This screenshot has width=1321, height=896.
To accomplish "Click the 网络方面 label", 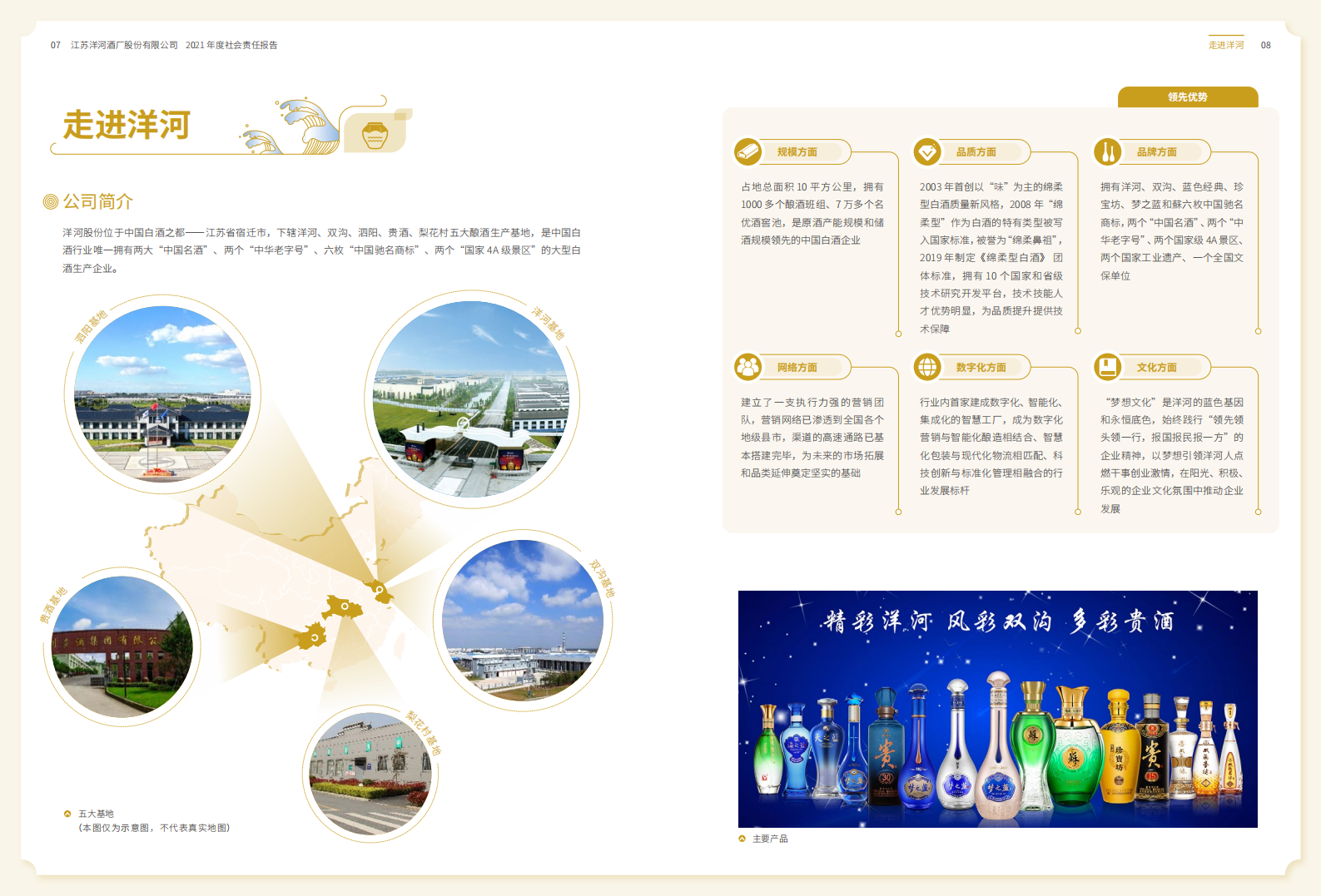I will click(x=797, y=367).
